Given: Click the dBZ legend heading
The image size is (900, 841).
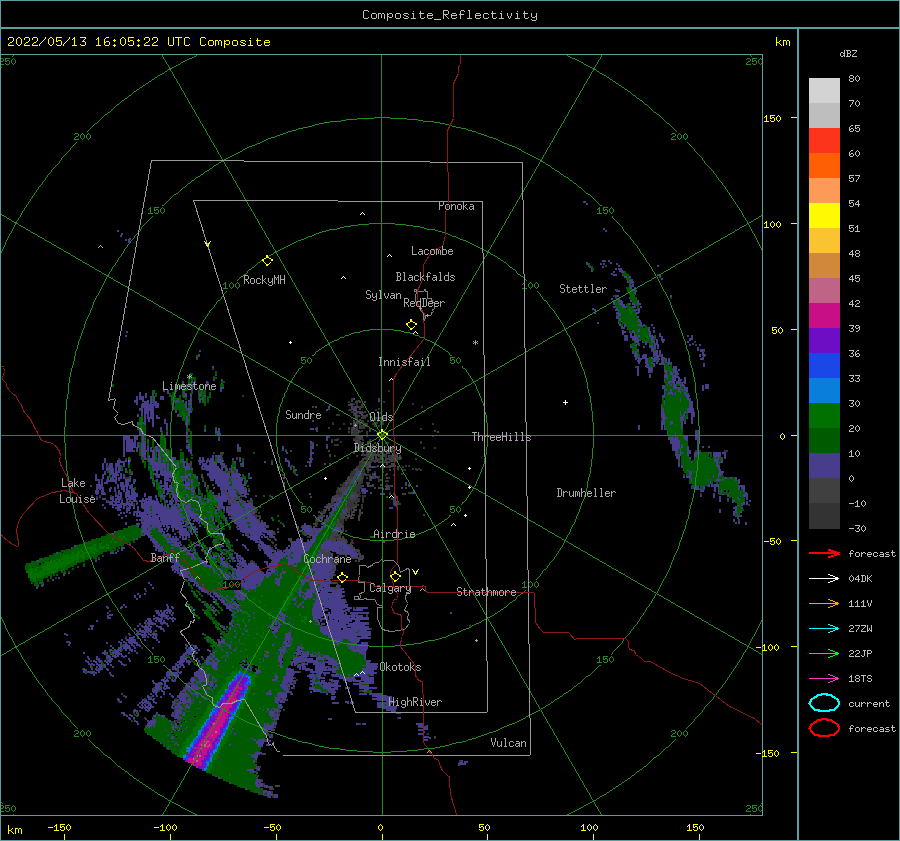Looking at the screenshot, I should click(848, 54).
